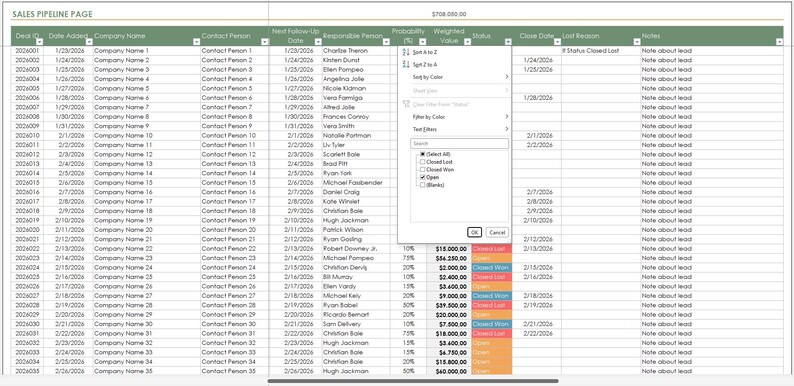Open the Notes column filter dropdown
794x386 pixels.
click(x=779, y=42)
